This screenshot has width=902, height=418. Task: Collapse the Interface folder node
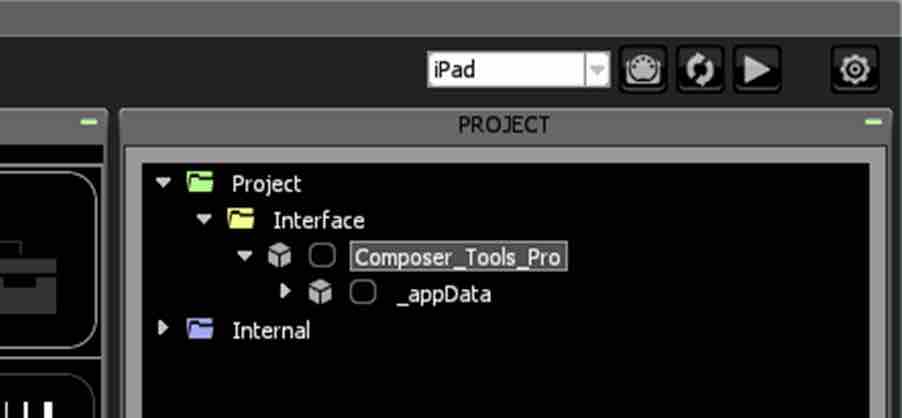point(204,219)
